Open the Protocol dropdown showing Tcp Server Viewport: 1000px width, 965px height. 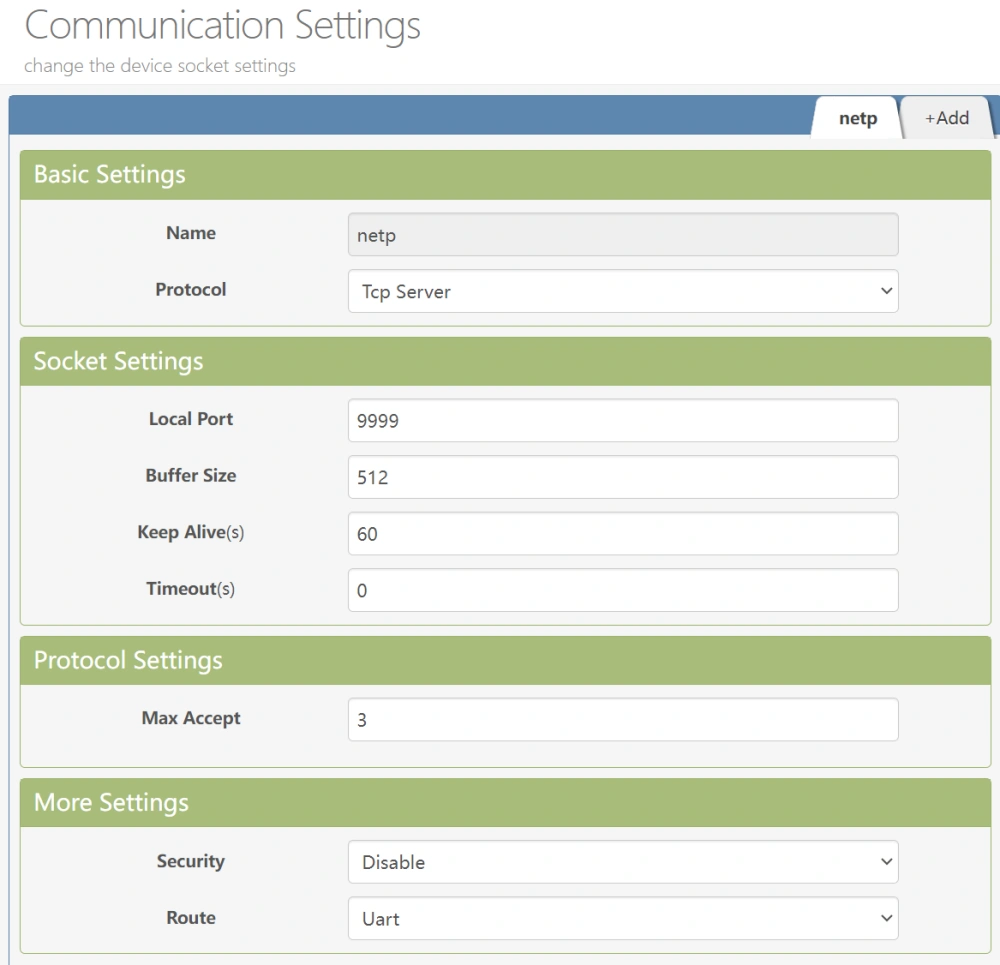click(x=623, y=291)
